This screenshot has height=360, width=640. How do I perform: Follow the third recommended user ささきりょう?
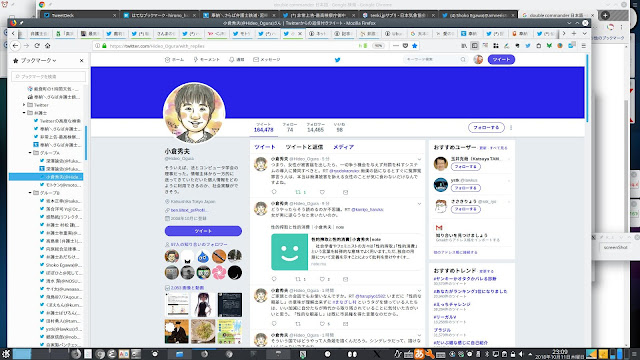coord(466,209)
